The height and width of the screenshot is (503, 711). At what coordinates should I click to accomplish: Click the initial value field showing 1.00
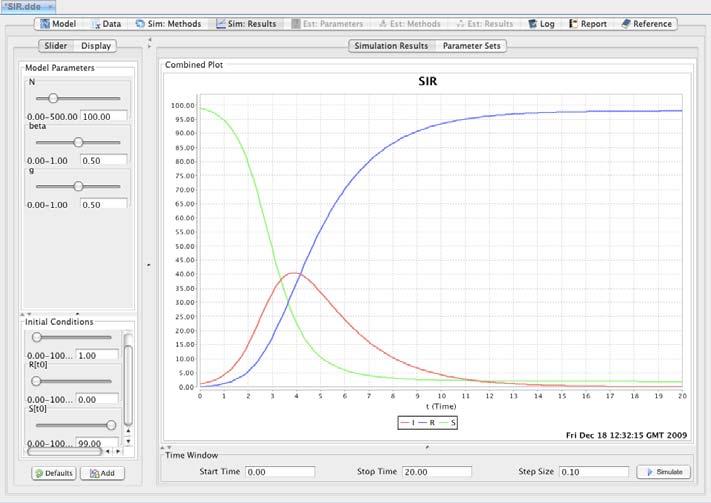[x=97, y=356]
